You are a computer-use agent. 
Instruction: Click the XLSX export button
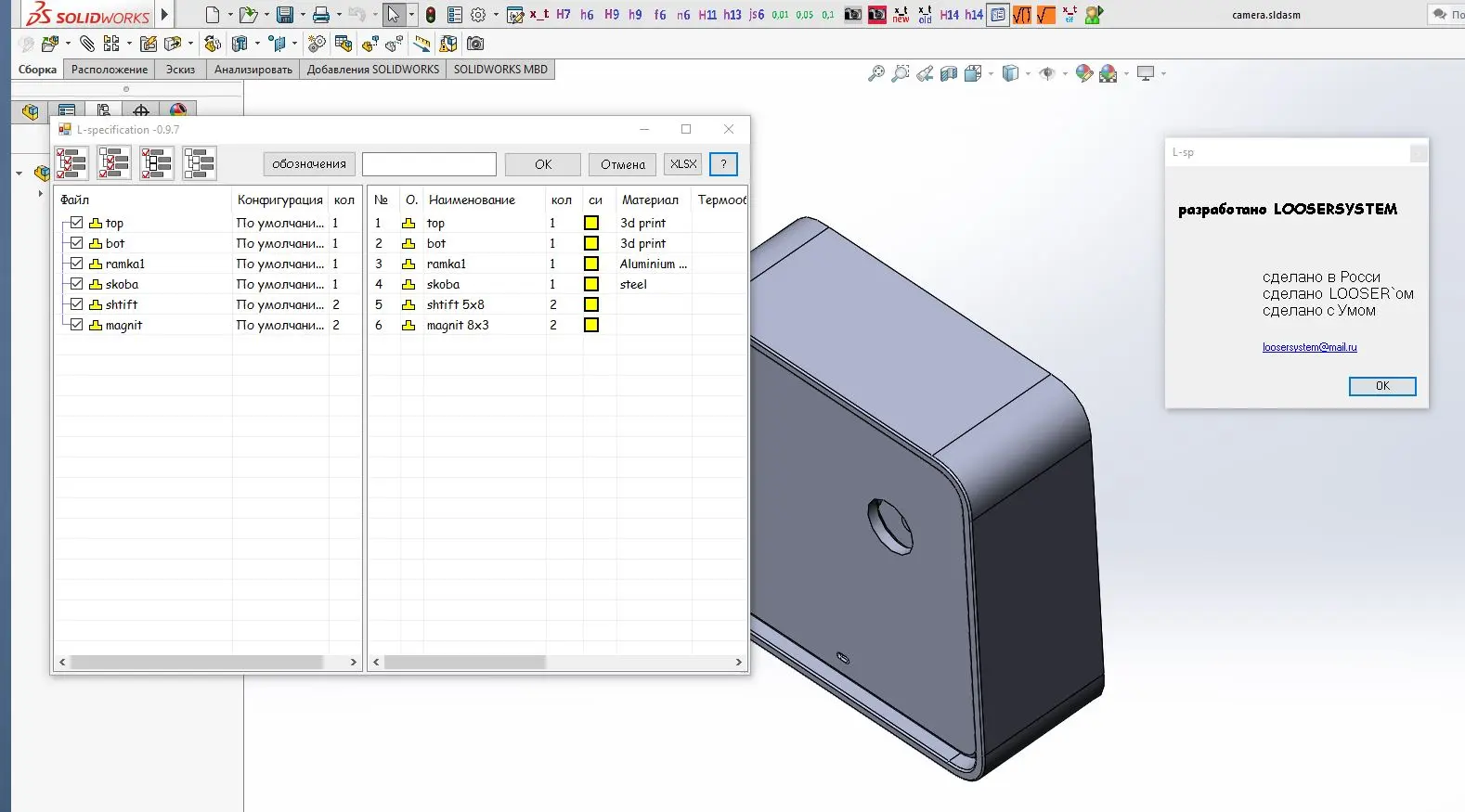point(683,164)
